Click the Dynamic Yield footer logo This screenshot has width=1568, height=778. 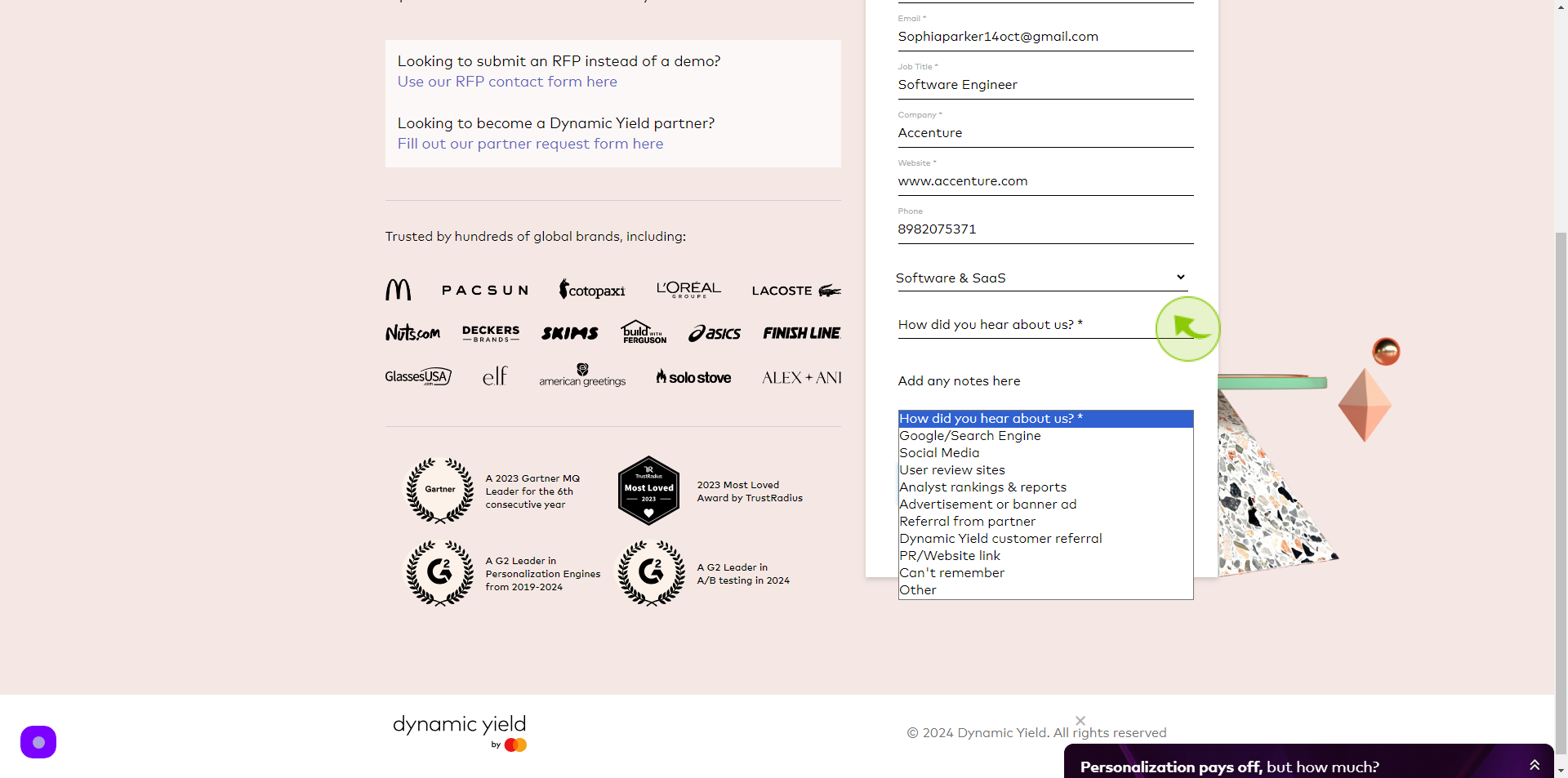coord(459,732)
